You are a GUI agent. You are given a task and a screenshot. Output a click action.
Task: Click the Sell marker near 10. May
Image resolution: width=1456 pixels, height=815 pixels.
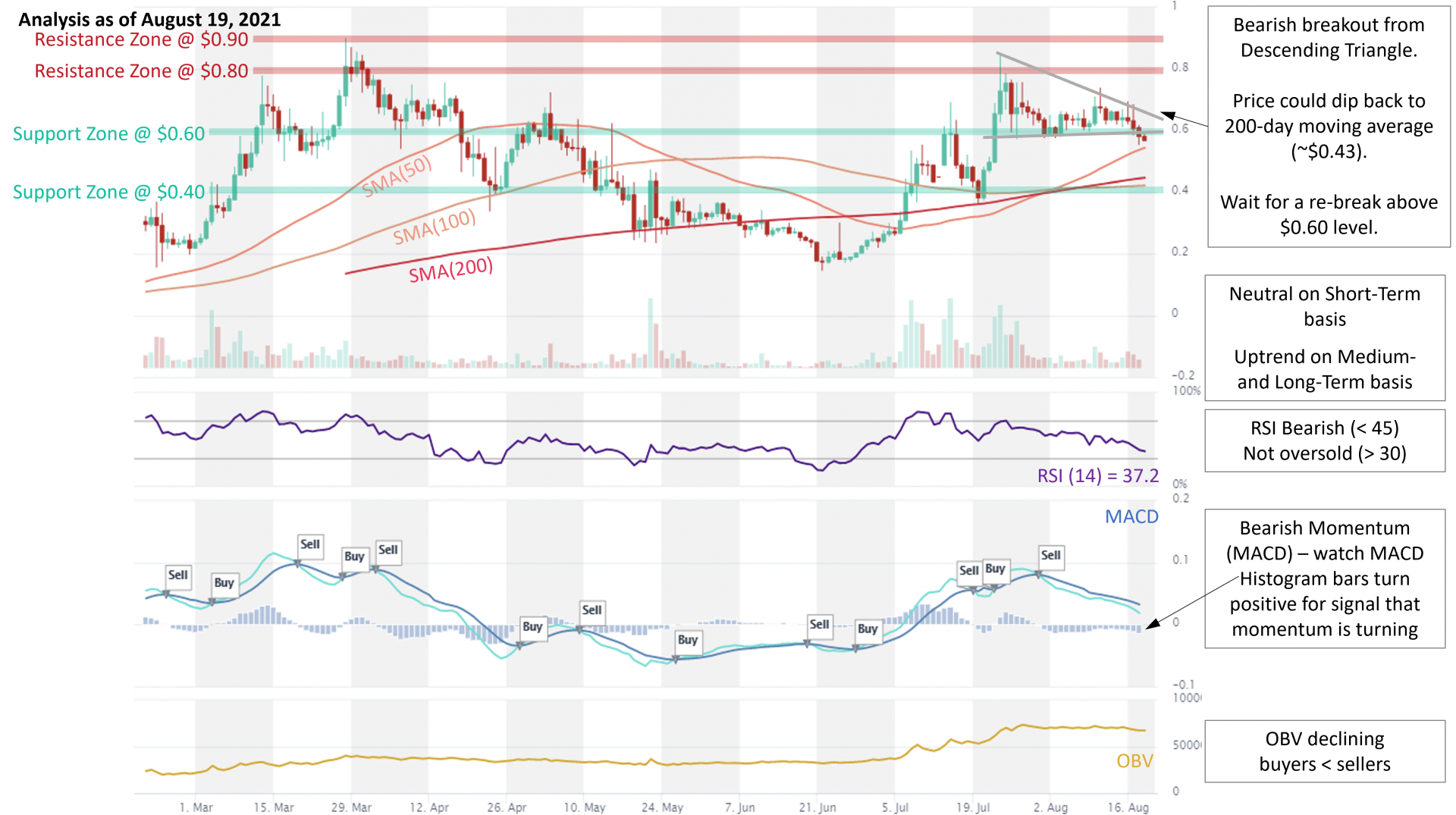coord(591,610)
